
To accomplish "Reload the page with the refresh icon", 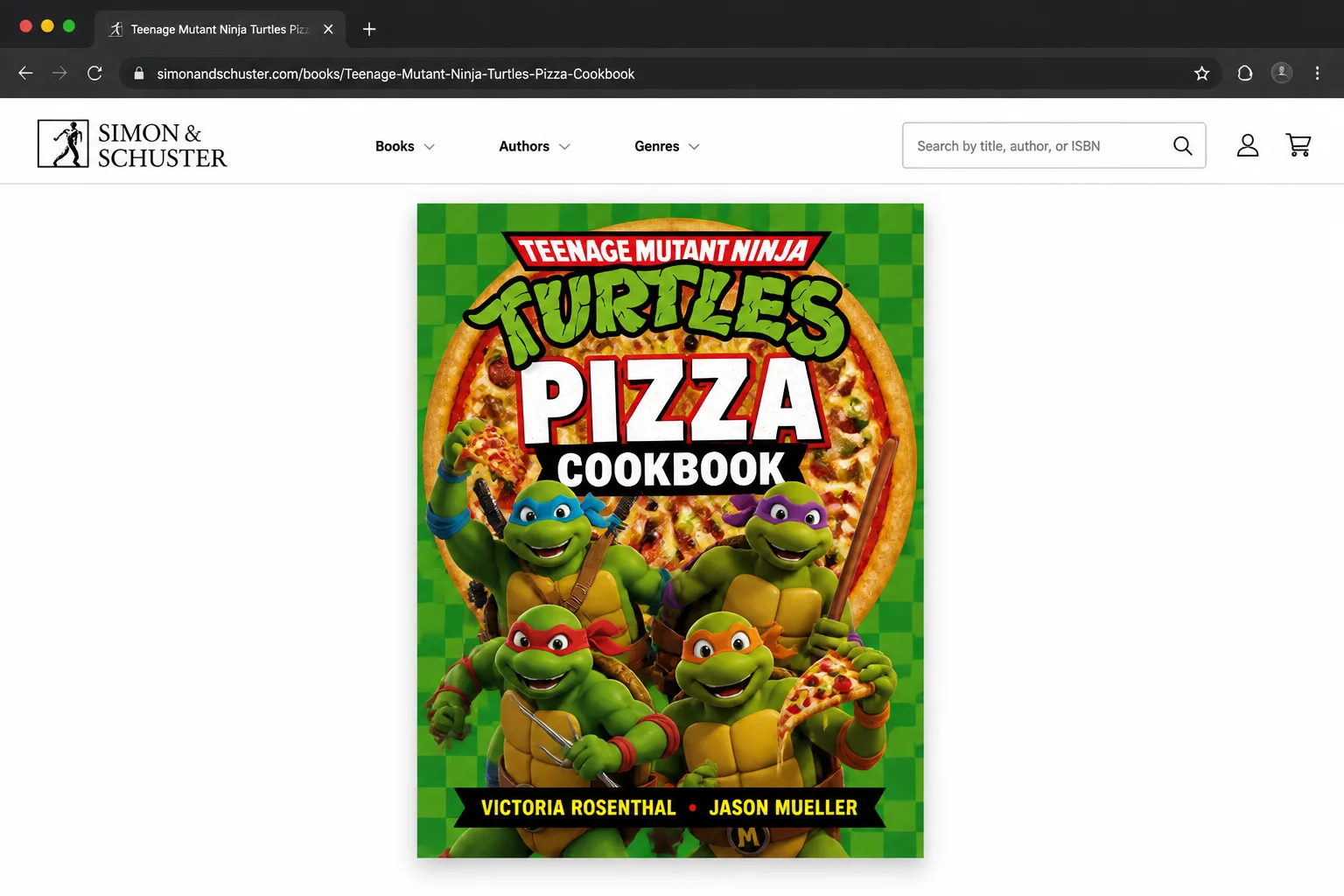I will [94, 73].
